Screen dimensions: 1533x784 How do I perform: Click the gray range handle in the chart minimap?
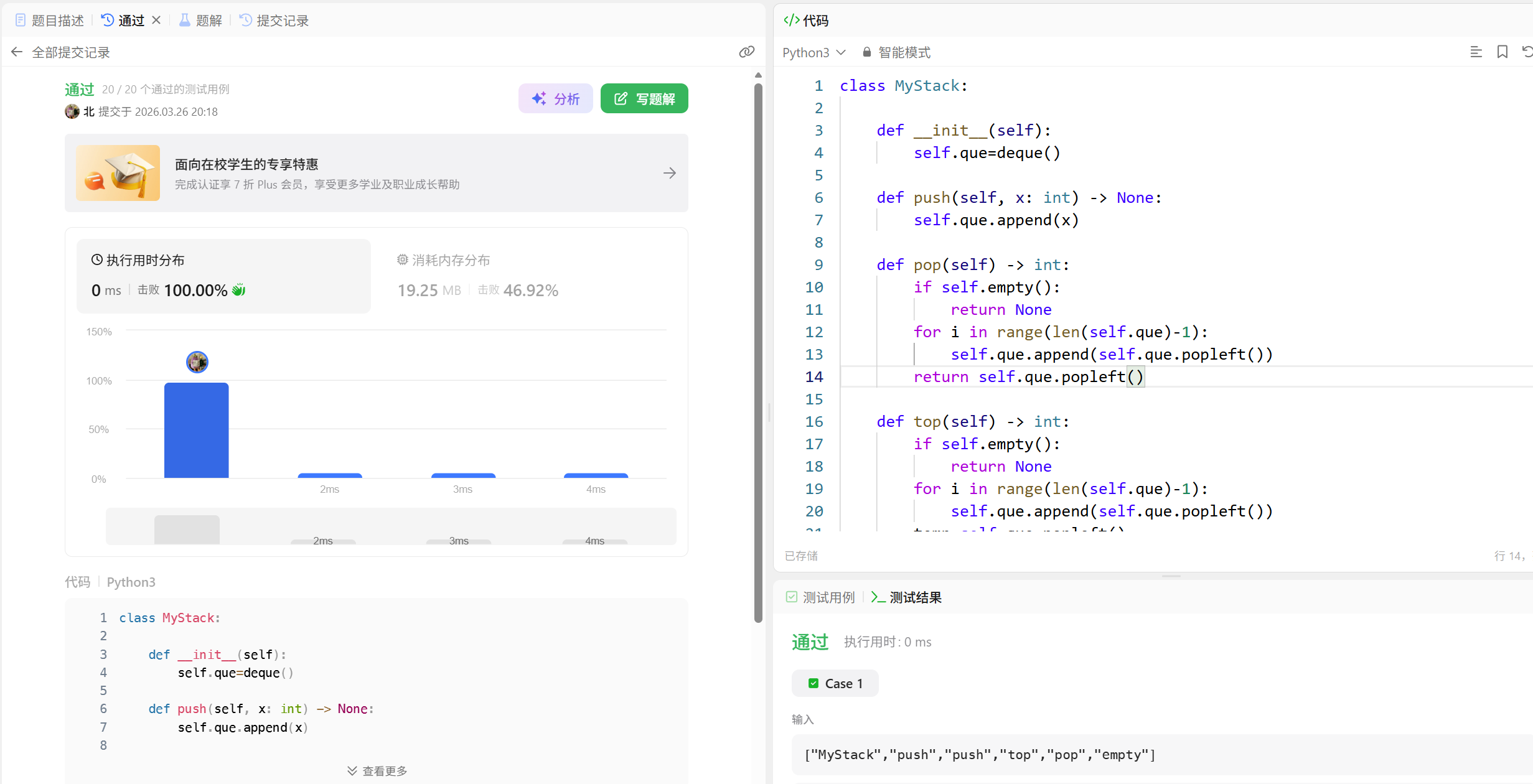point(187,530)
